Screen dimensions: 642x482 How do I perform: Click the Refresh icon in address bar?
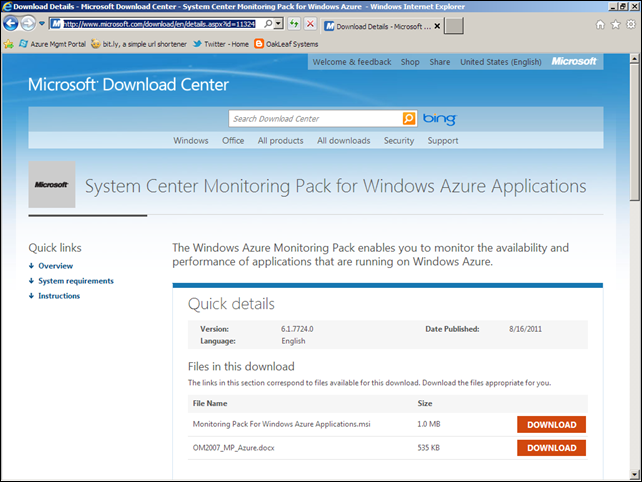pyautogui.click(x=295, y=23)
